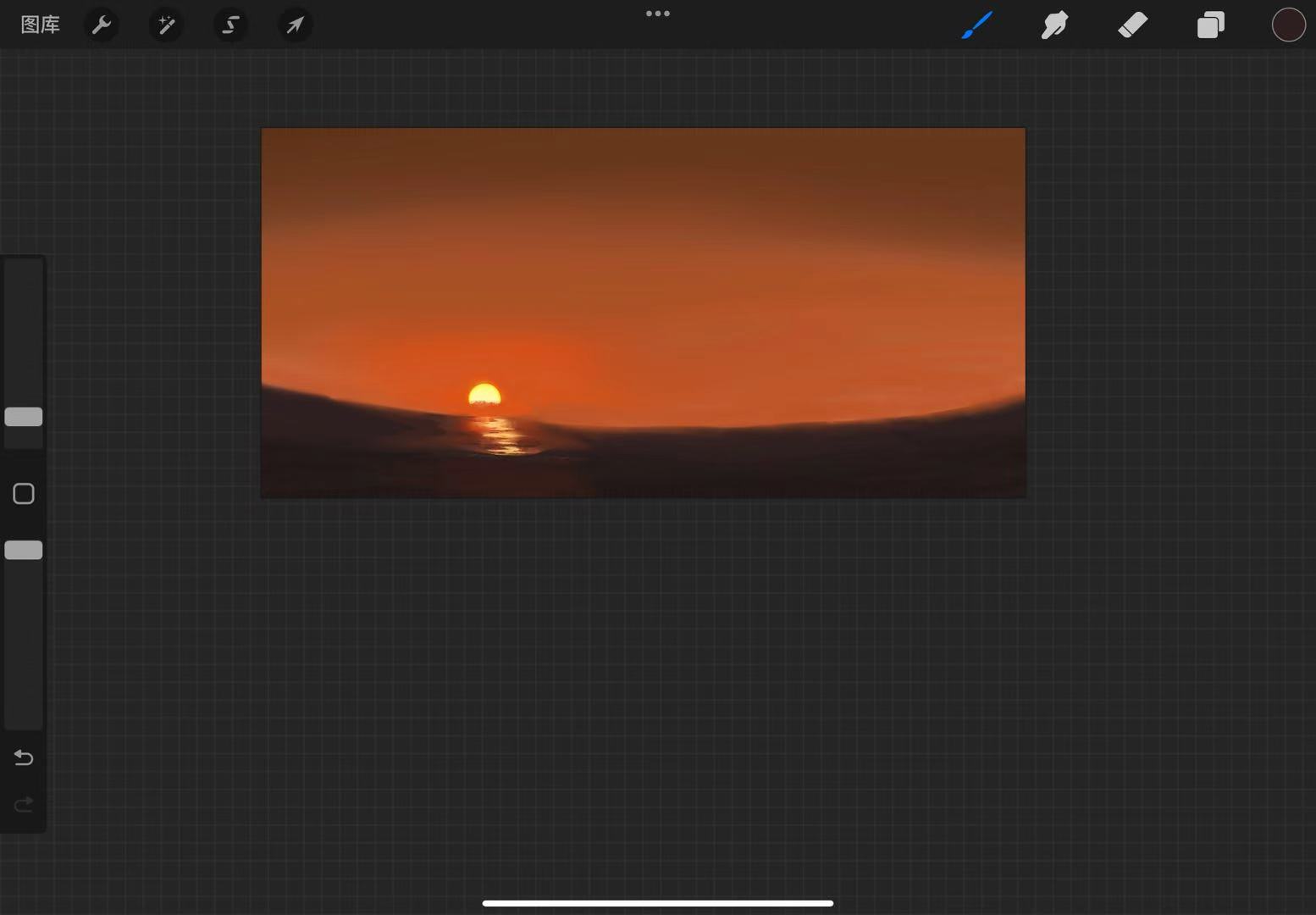Screen dimensions: 1316x915
Task: Select the Smudge tool
Action: coord(1054,25)
